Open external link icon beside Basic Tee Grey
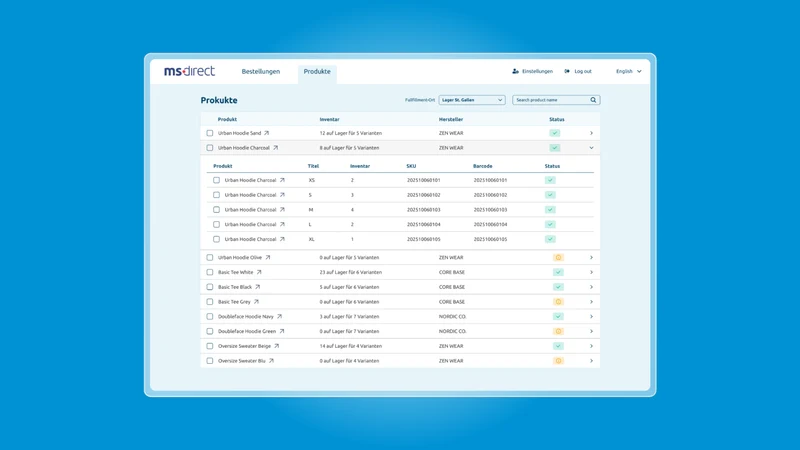 (x=256, y=302)
